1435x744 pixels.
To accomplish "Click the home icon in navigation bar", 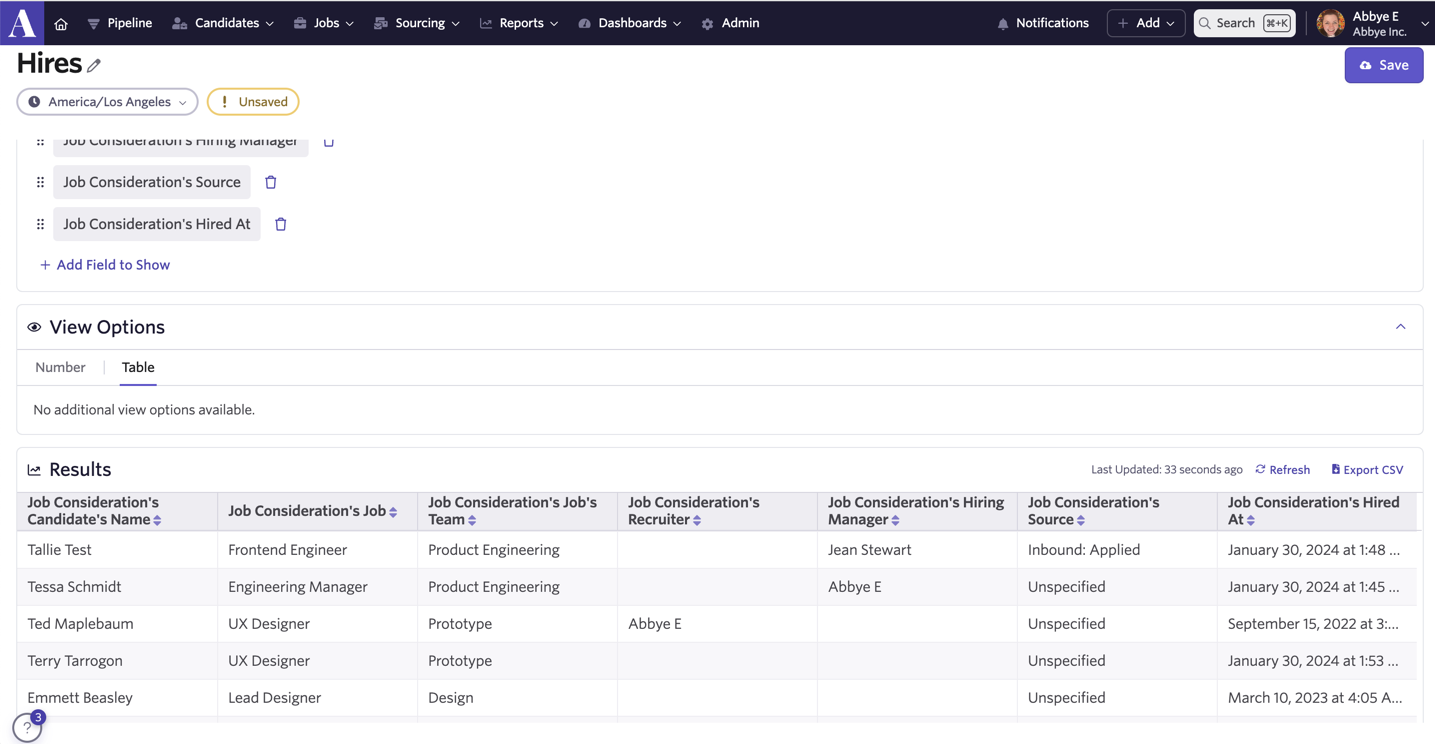I will pyautogui.click(x=61, y=23).
